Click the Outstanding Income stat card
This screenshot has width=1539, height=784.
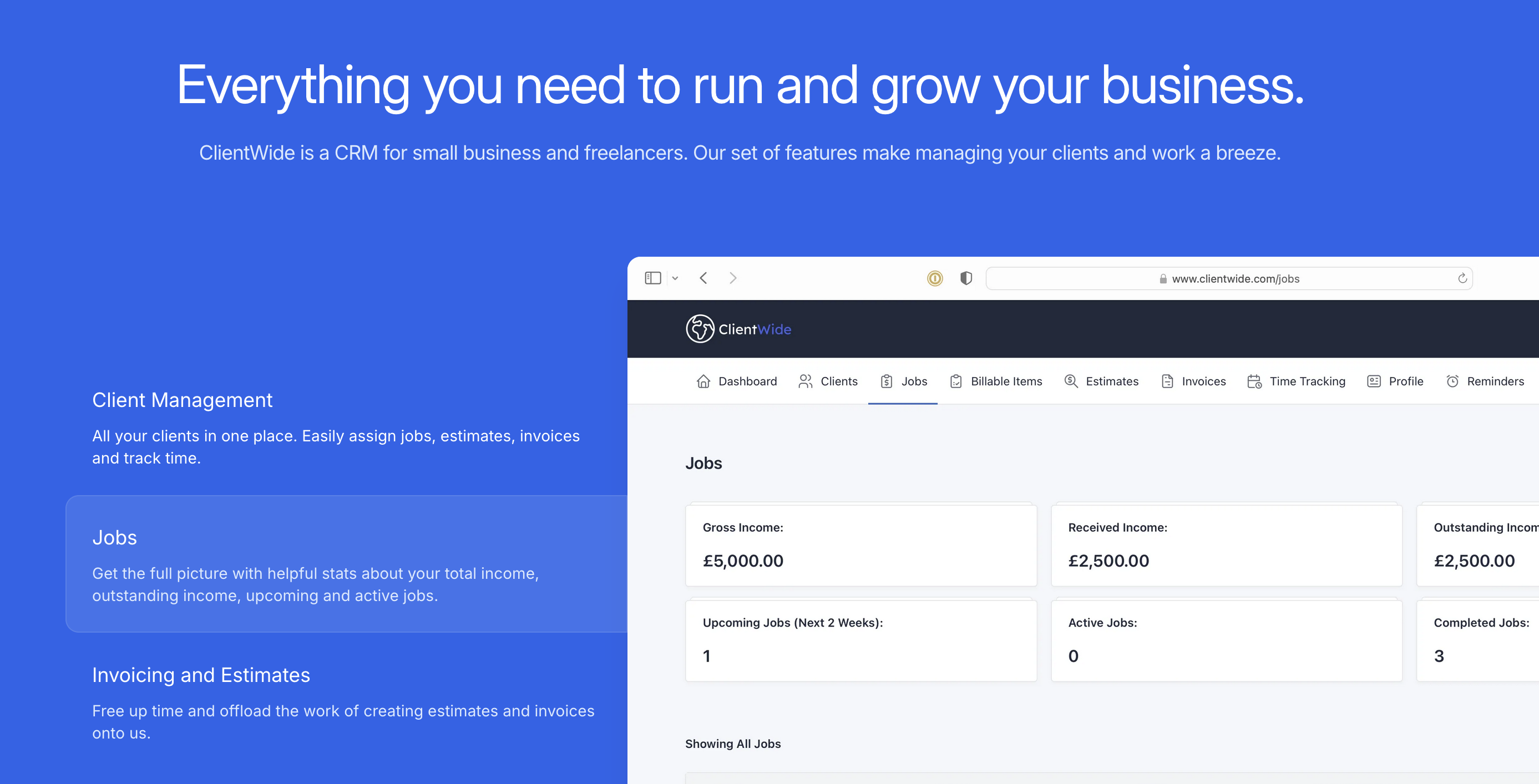[1477, 545]
